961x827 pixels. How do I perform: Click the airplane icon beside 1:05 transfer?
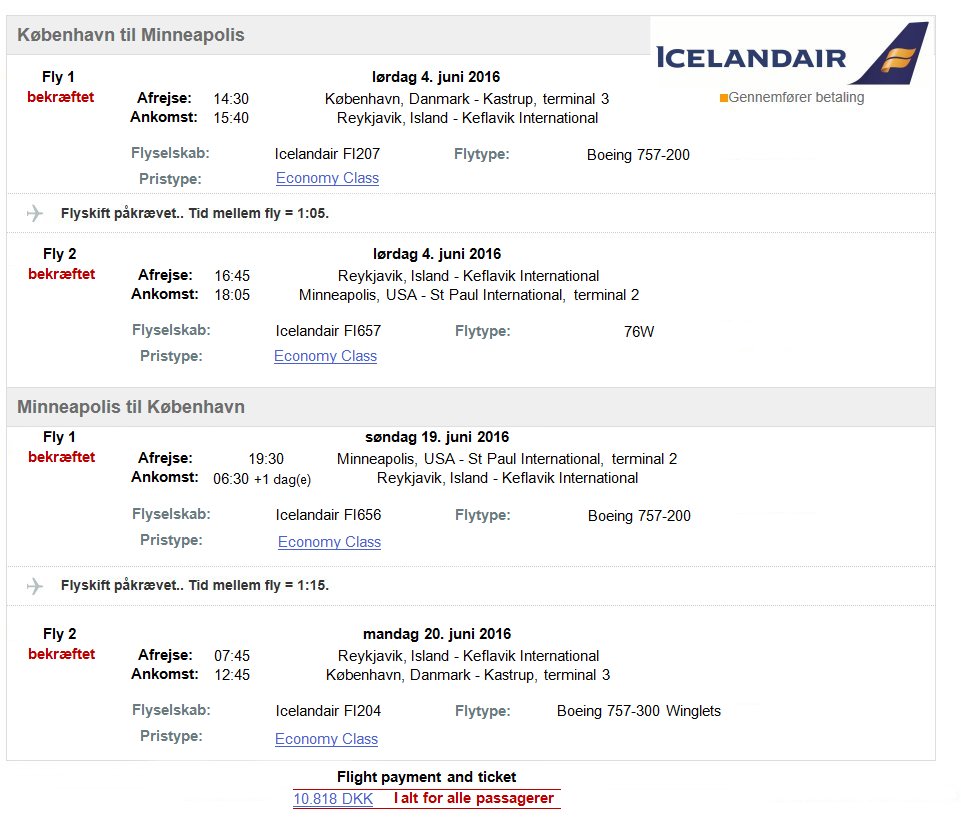pyautogui.click(x=35, y=213)
